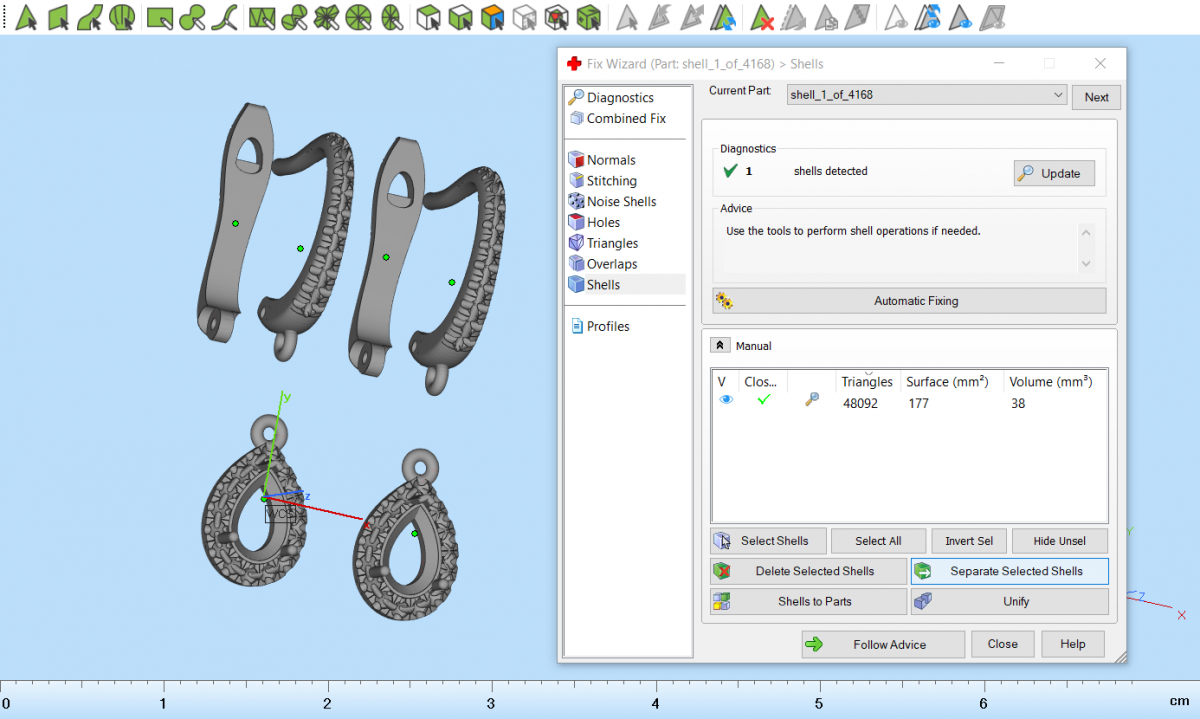Collapse the Manual section

tap(720, 345)
